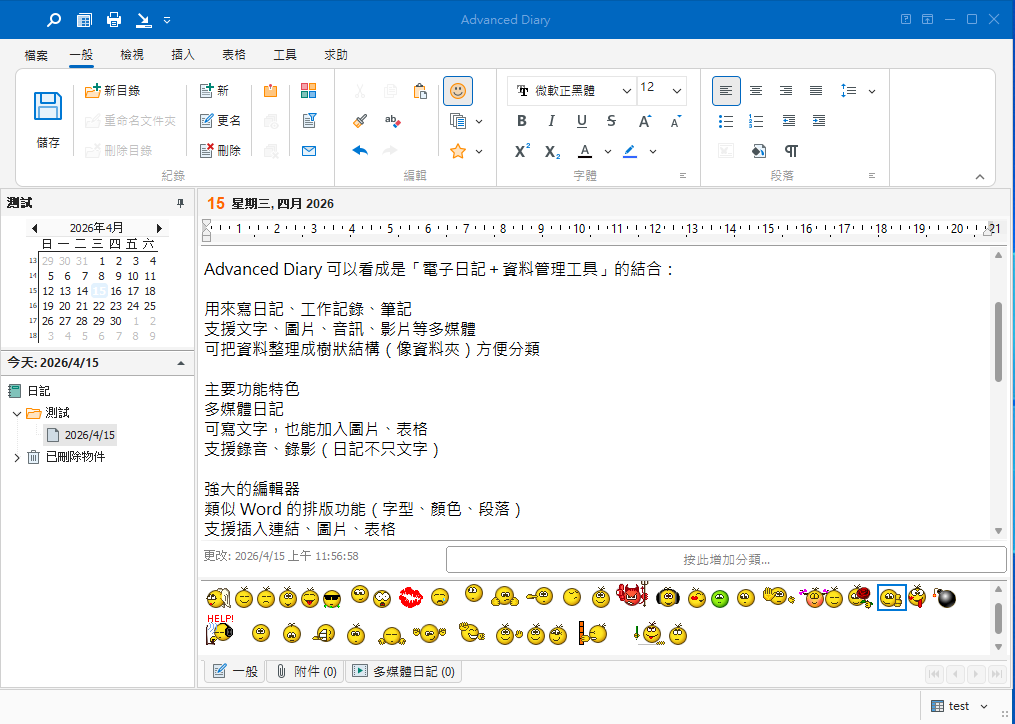Expand the 已刪除物件 tree node
1015x724 pixels.
coord(17,457)
